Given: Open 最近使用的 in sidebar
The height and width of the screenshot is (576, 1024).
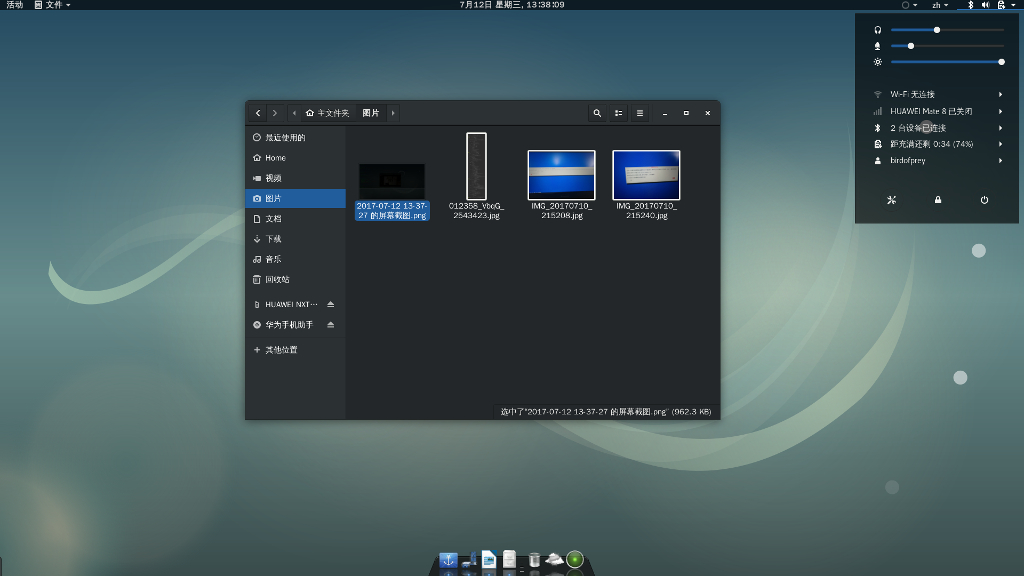Looking at the screenshot, I should click(295, 138).
